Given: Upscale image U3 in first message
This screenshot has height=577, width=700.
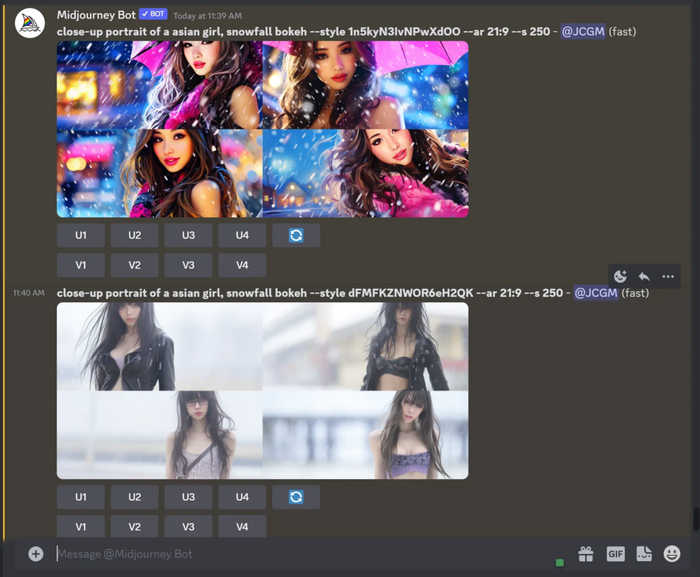Looking at the screenshot, I should pos(188,235).
